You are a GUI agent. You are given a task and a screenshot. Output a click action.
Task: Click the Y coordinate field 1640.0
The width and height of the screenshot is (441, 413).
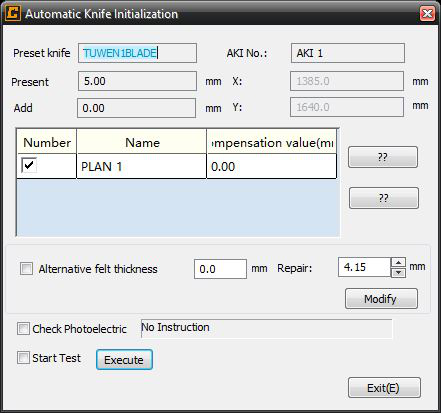[x=347, y=107]
